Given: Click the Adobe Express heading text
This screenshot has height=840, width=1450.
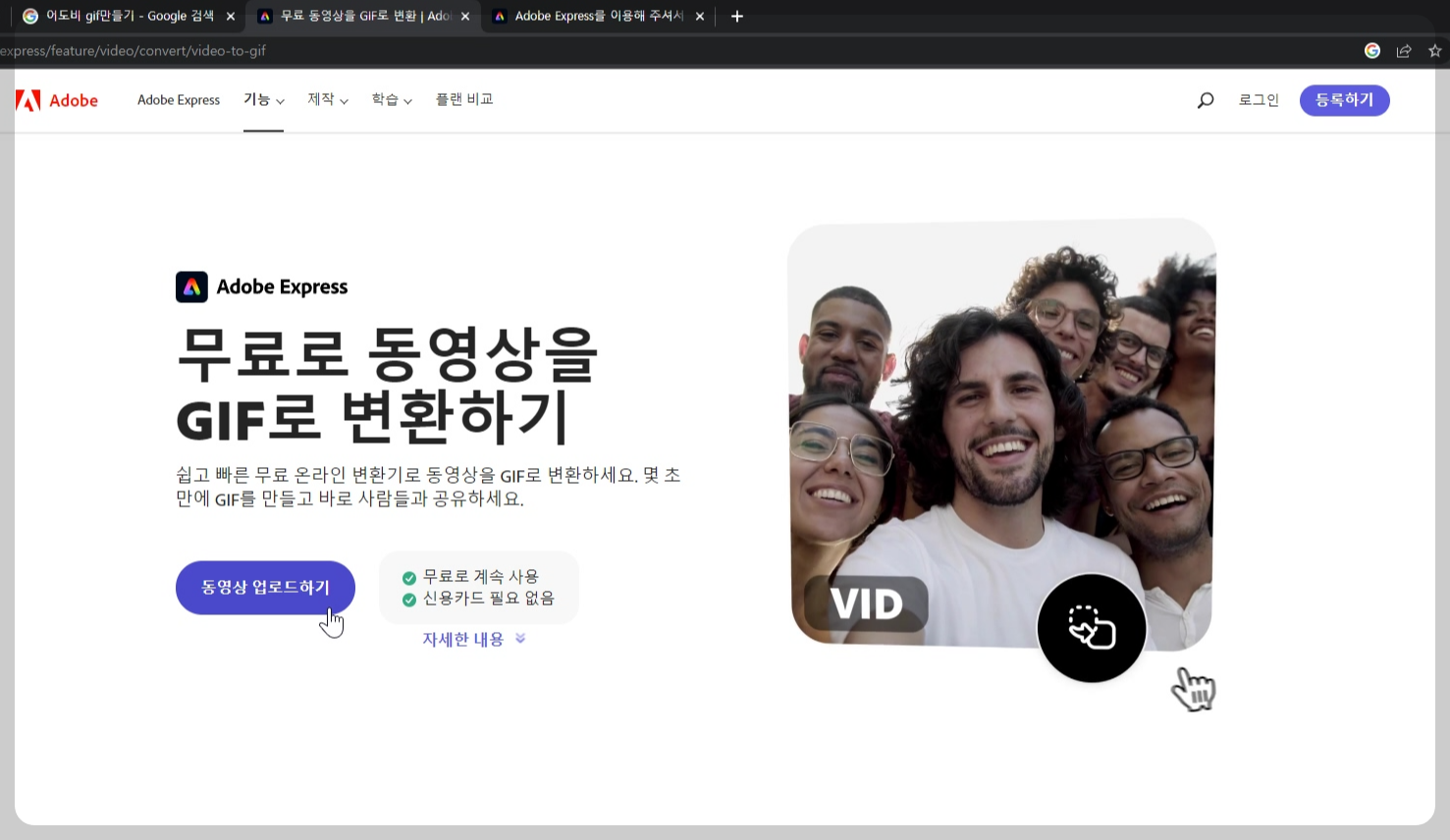Looking at the screenshot, I should pos(282,287).
